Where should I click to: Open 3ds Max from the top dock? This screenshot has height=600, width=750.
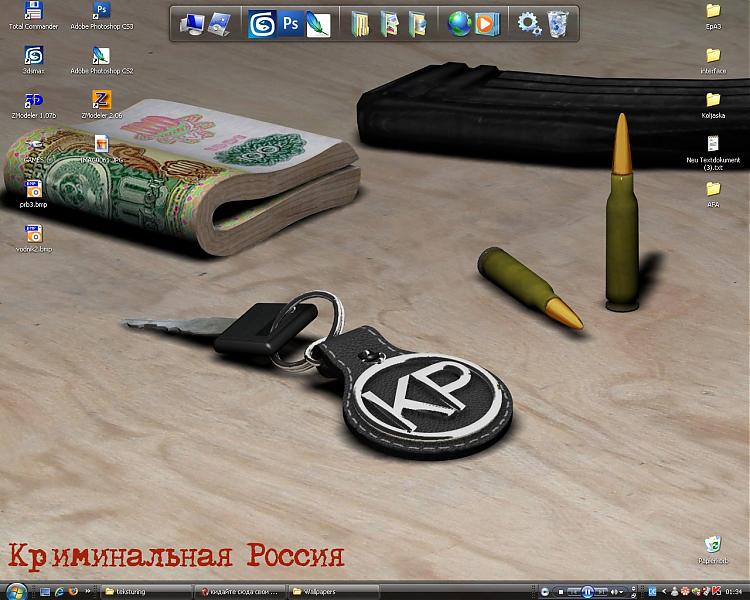point(264,23)
